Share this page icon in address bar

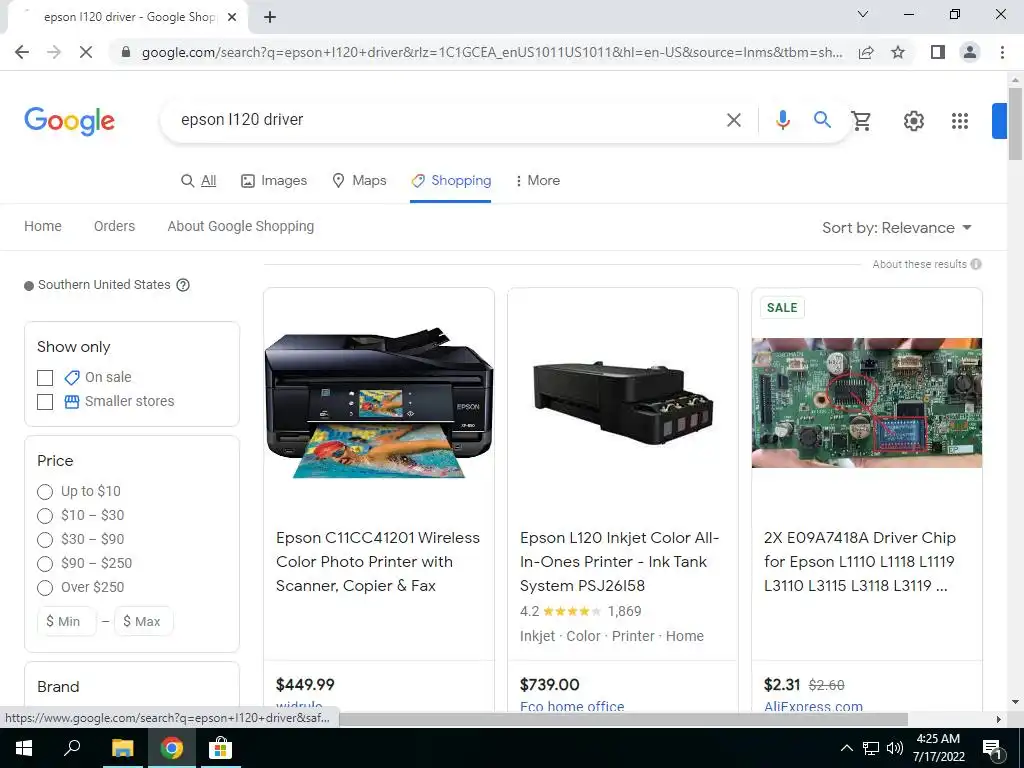tap(866, 52)
